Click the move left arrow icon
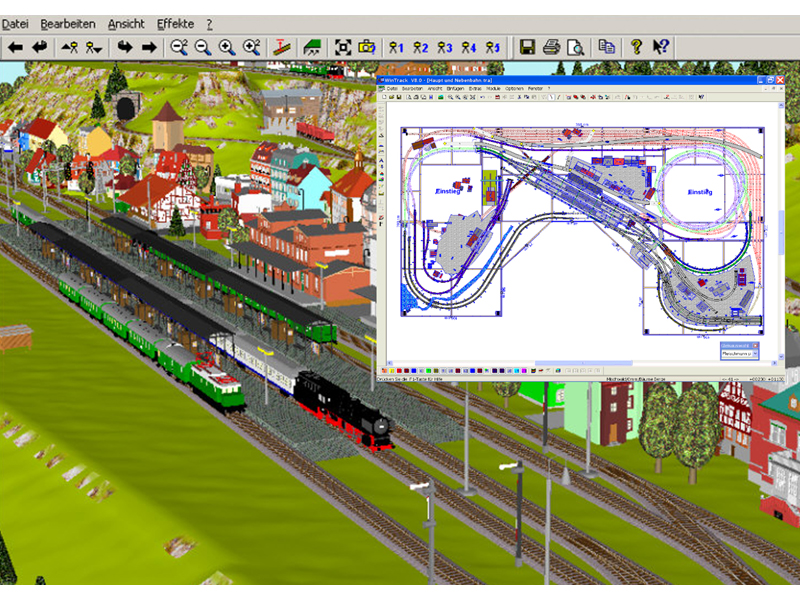 (x=16, y=46)
